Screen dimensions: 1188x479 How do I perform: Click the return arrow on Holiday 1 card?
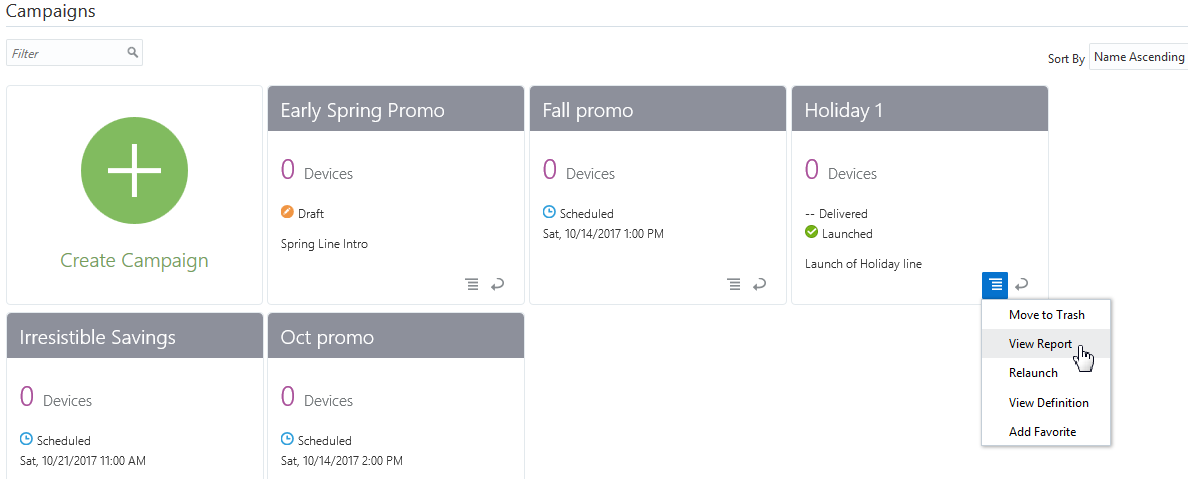point(1021,285)
